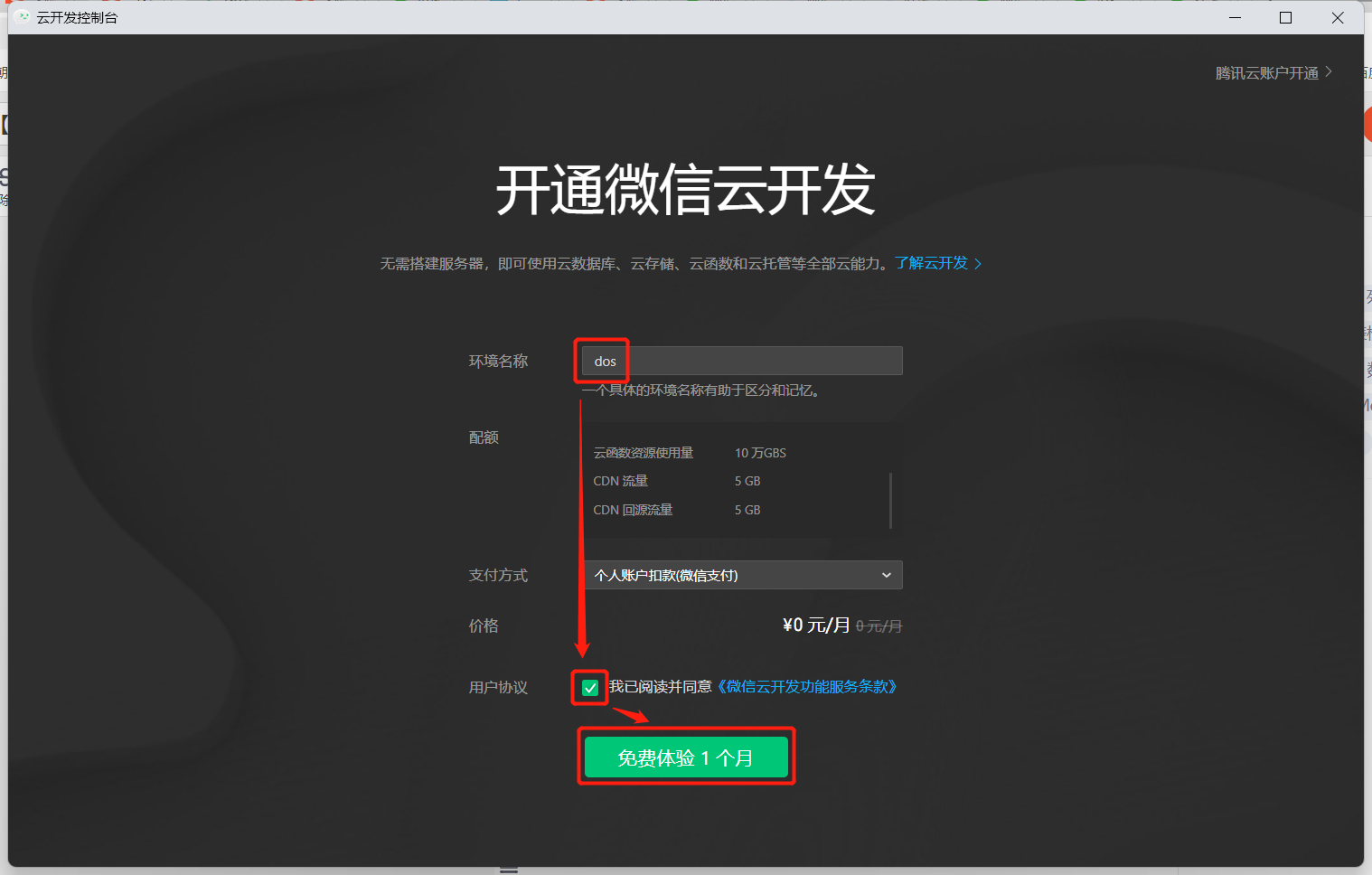The width and height of the screenshot is (1372, 875).
Task: Click the 免费体验 1 个月 button
Action: (686, 757)
